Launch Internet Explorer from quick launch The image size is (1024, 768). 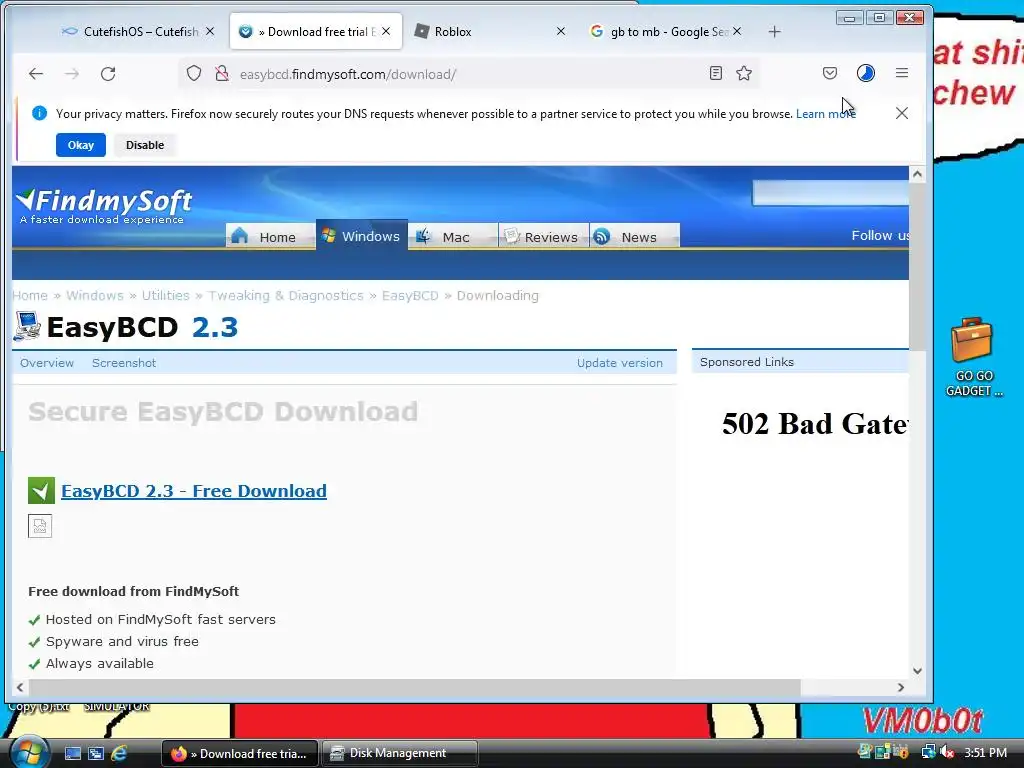(119, 754)
